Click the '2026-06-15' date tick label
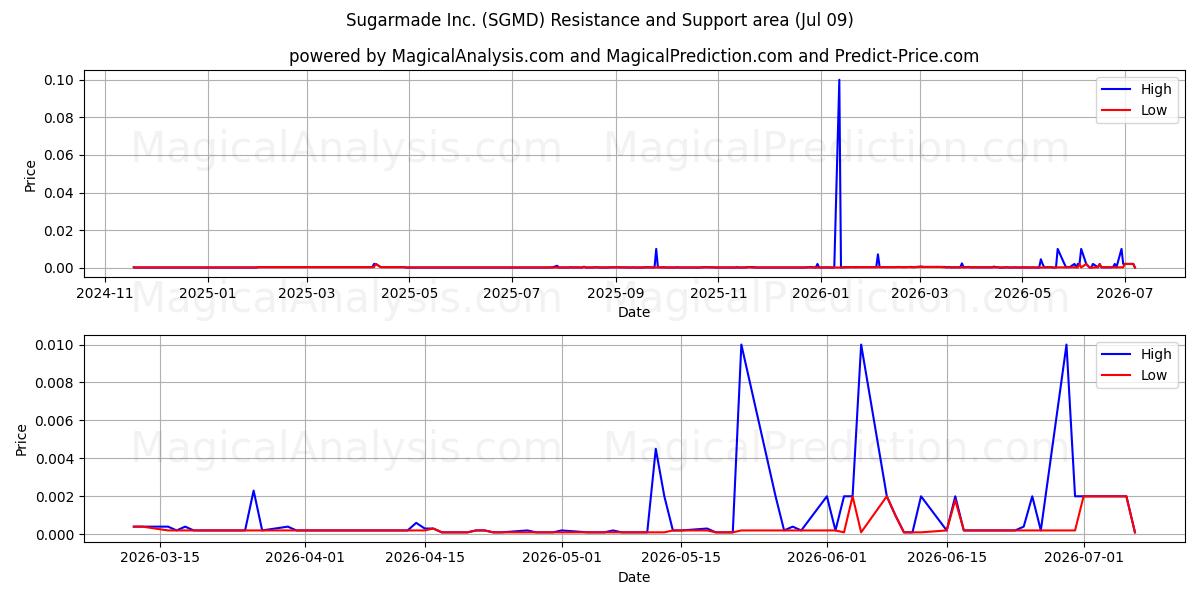 coord(947,558)
